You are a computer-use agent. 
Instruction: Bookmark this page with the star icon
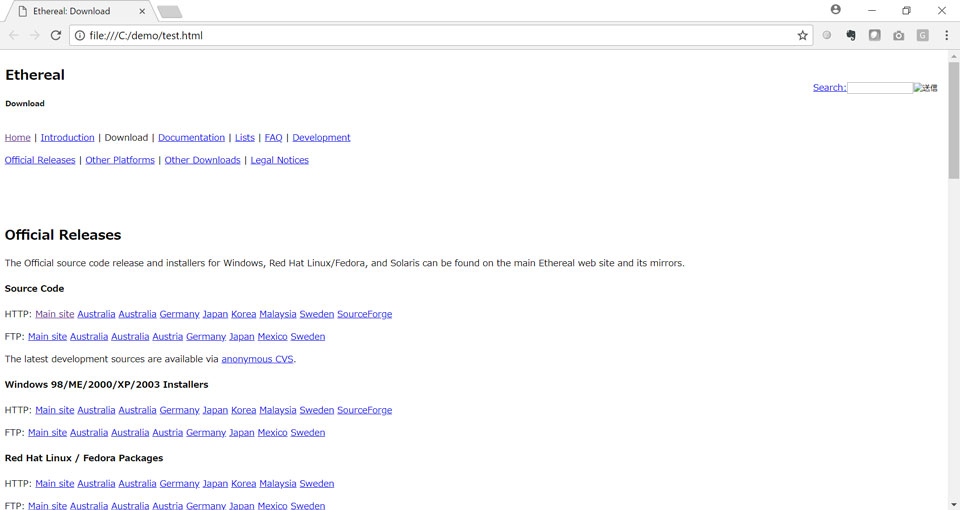802,36
